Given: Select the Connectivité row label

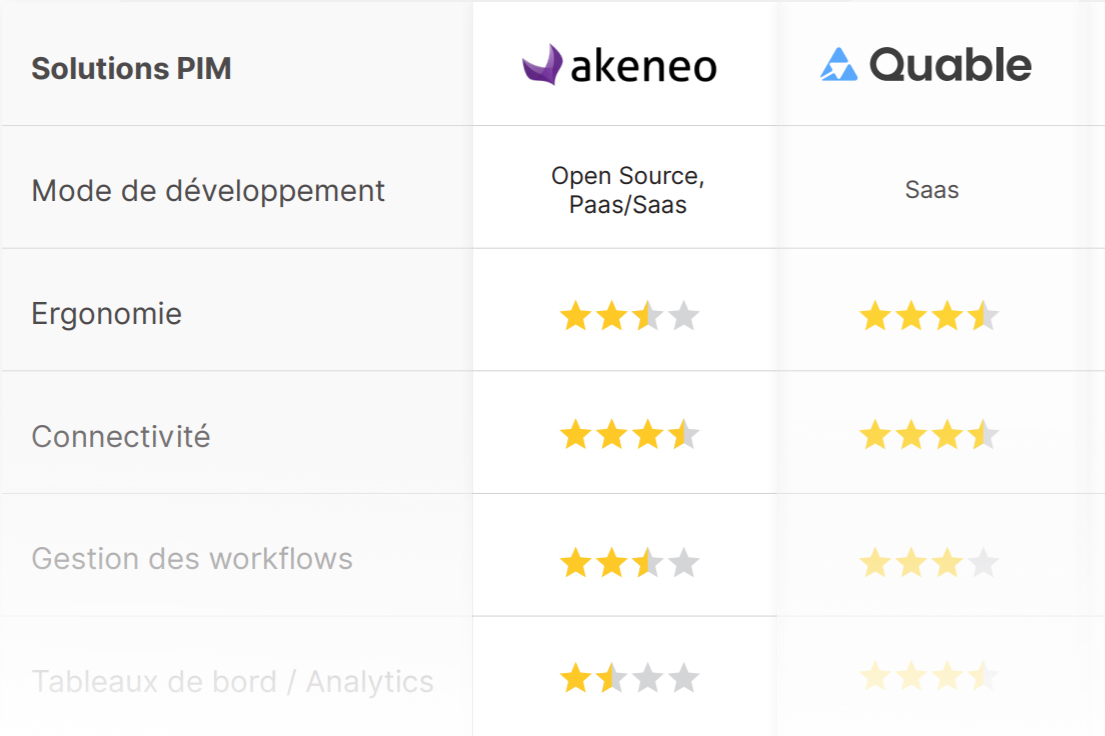Looking at the screenshot, I should point(121,437).
